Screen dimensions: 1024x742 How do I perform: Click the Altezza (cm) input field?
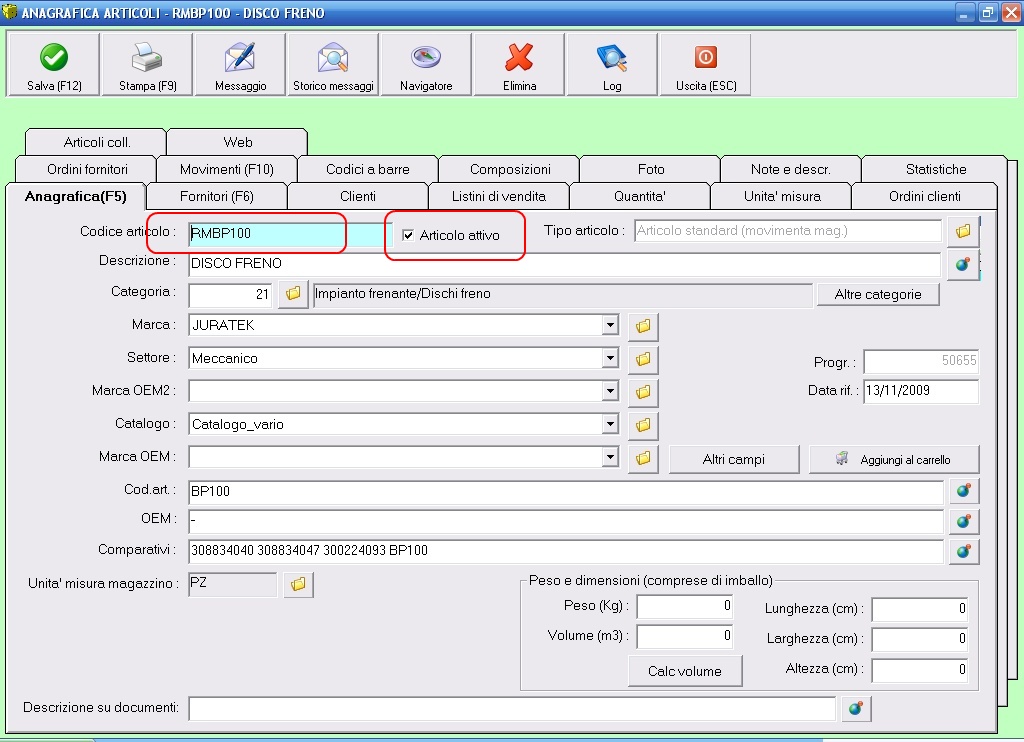(x=920, y=669)
